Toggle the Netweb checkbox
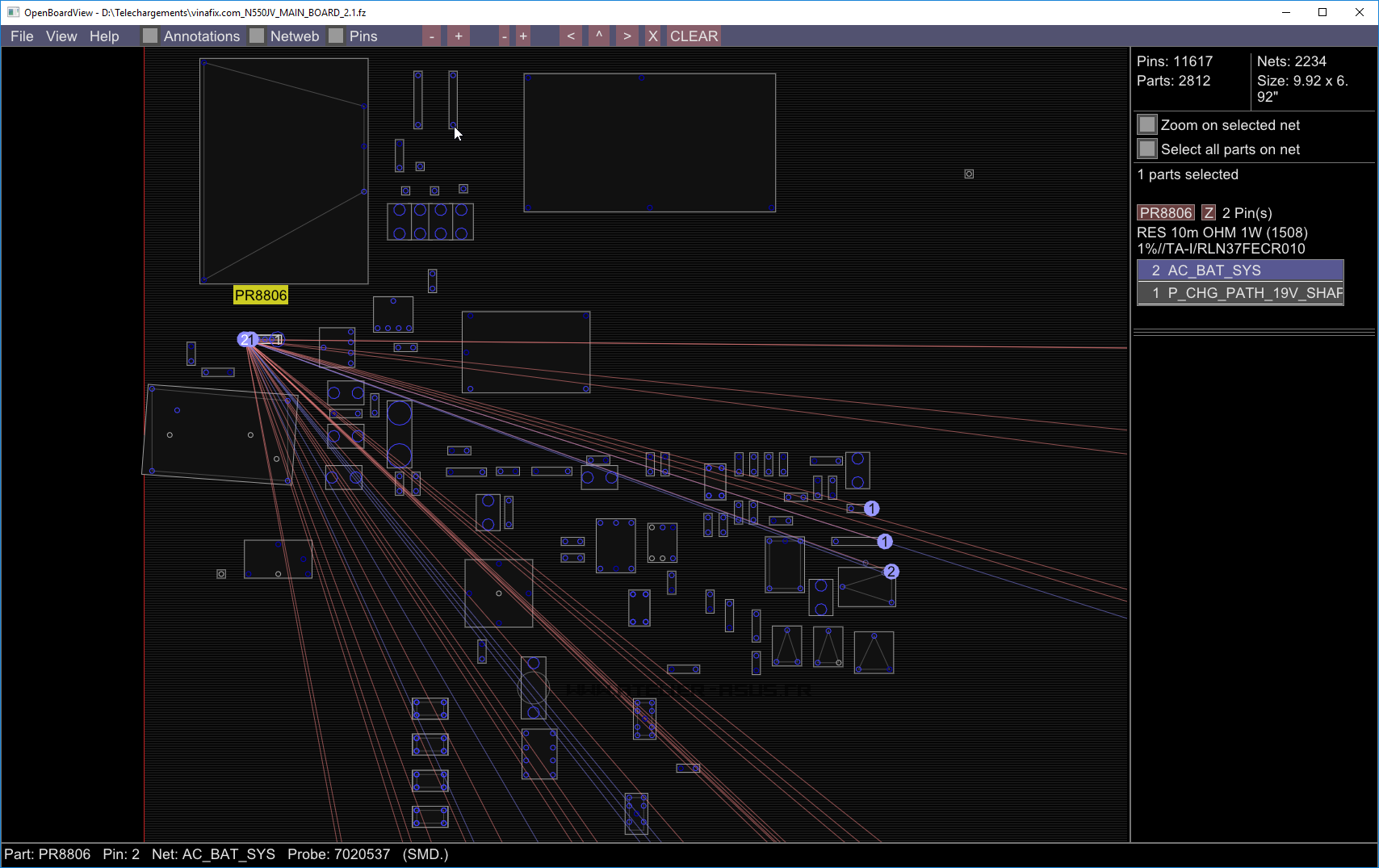Image resolution: width=1379 pixels, height=868 pixels. coord(257,36)
